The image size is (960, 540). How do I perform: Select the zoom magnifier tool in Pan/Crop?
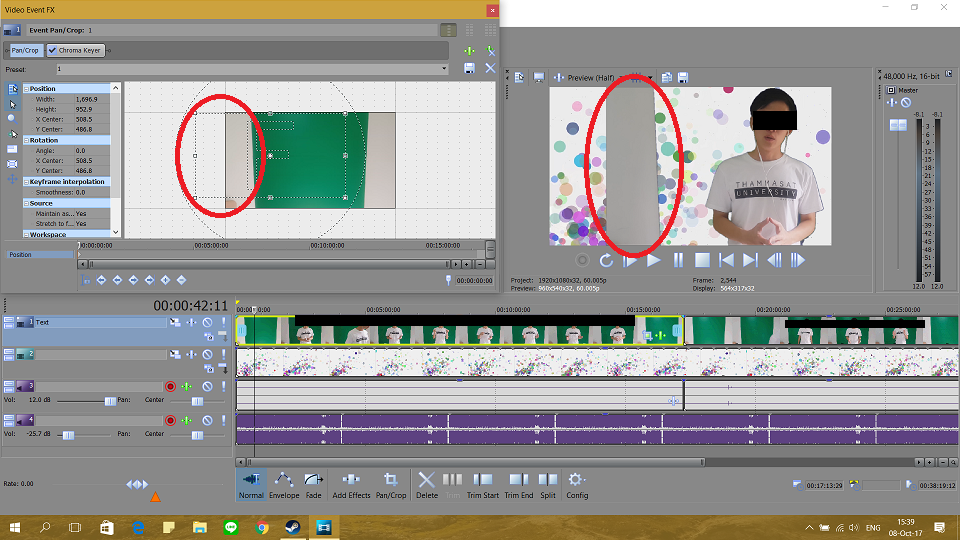pos(12,117)
